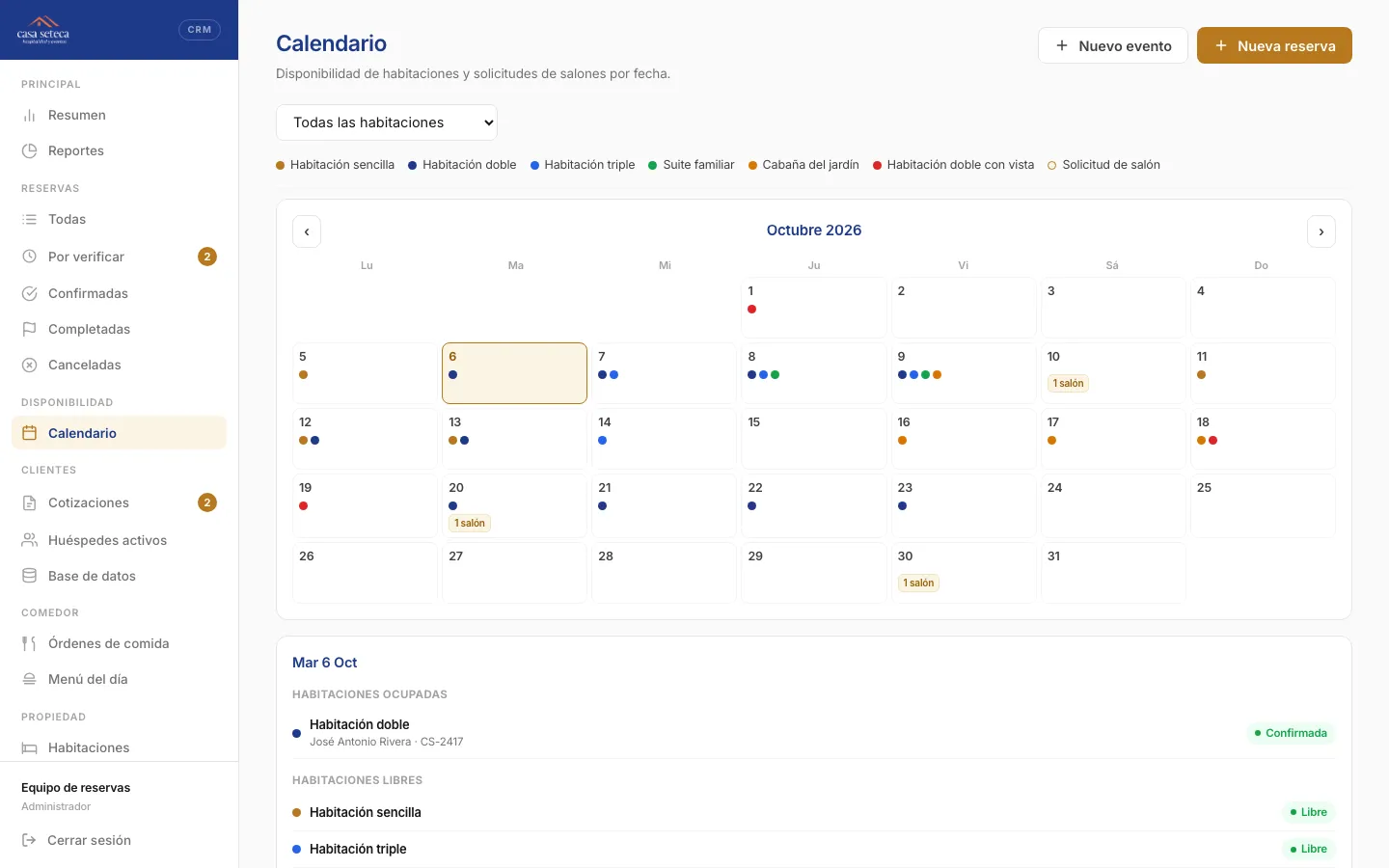Click the Nuevo evento button
1389x868 pixels.
click(x=1113, y=45)
